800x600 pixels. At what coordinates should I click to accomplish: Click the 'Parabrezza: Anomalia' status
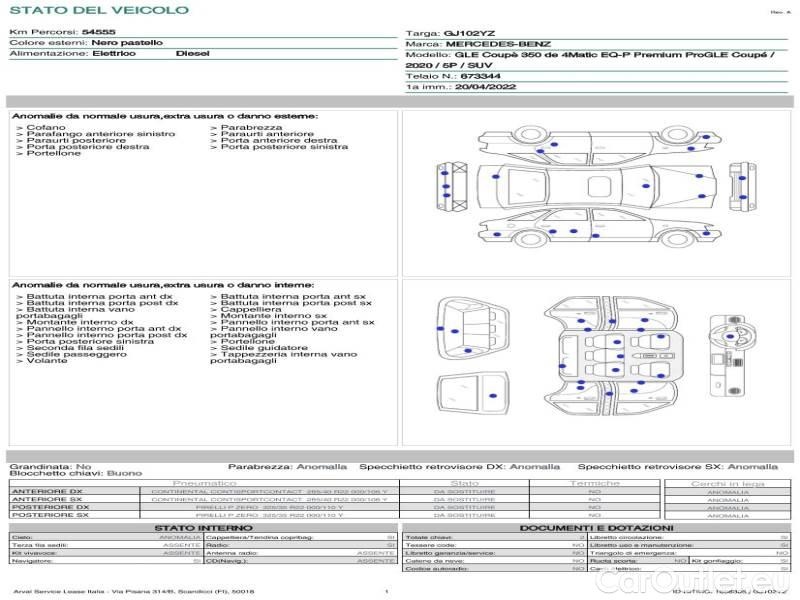click(x=287, y=466)
